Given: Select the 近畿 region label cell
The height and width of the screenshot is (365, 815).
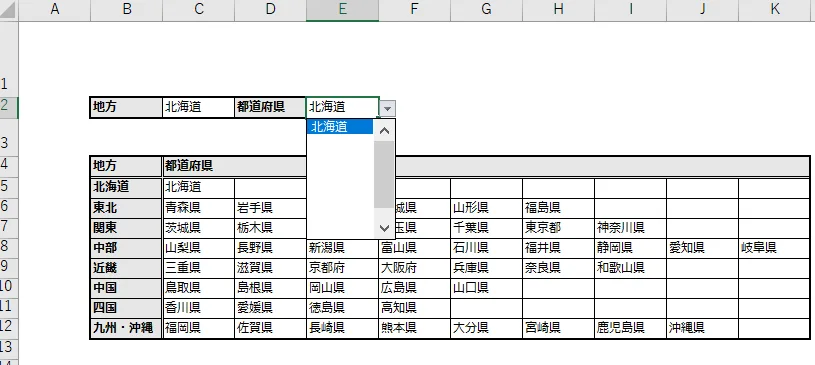Looking at the screenshot, I should [126, 268].
